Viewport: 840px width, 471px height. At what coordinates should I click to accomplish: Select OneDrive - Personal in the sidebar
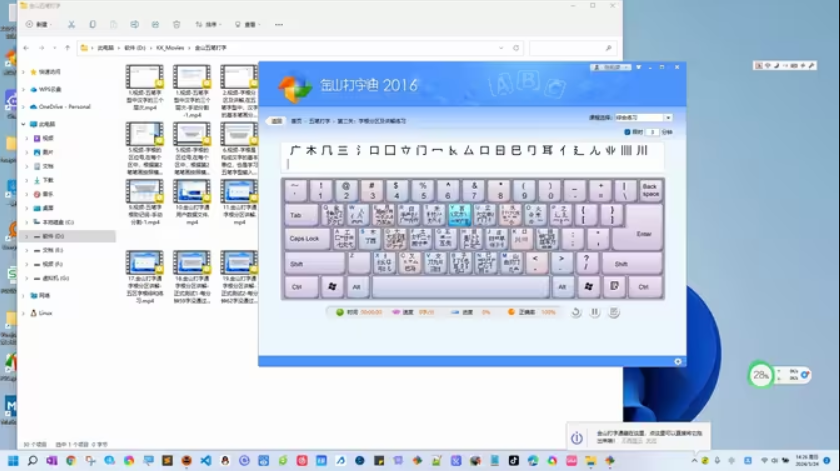64,107
